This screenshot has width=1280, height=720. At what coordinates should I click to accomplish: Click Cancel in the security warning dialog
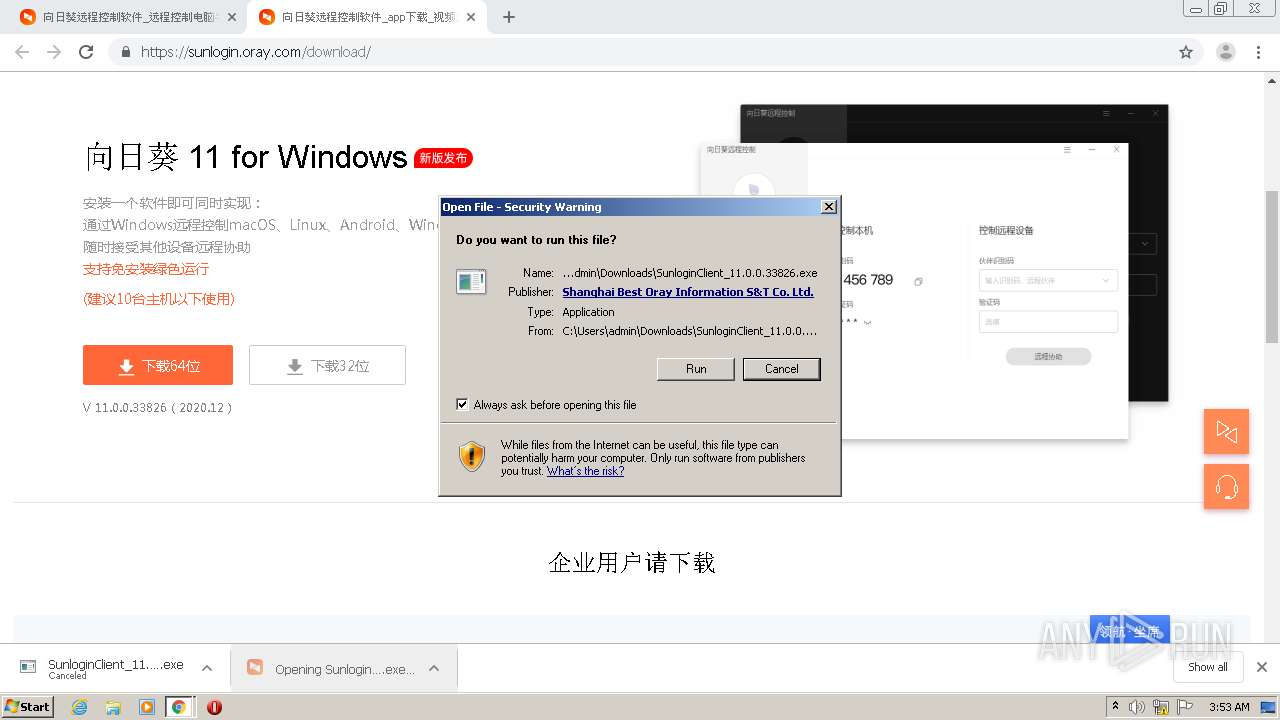[781, 369]
